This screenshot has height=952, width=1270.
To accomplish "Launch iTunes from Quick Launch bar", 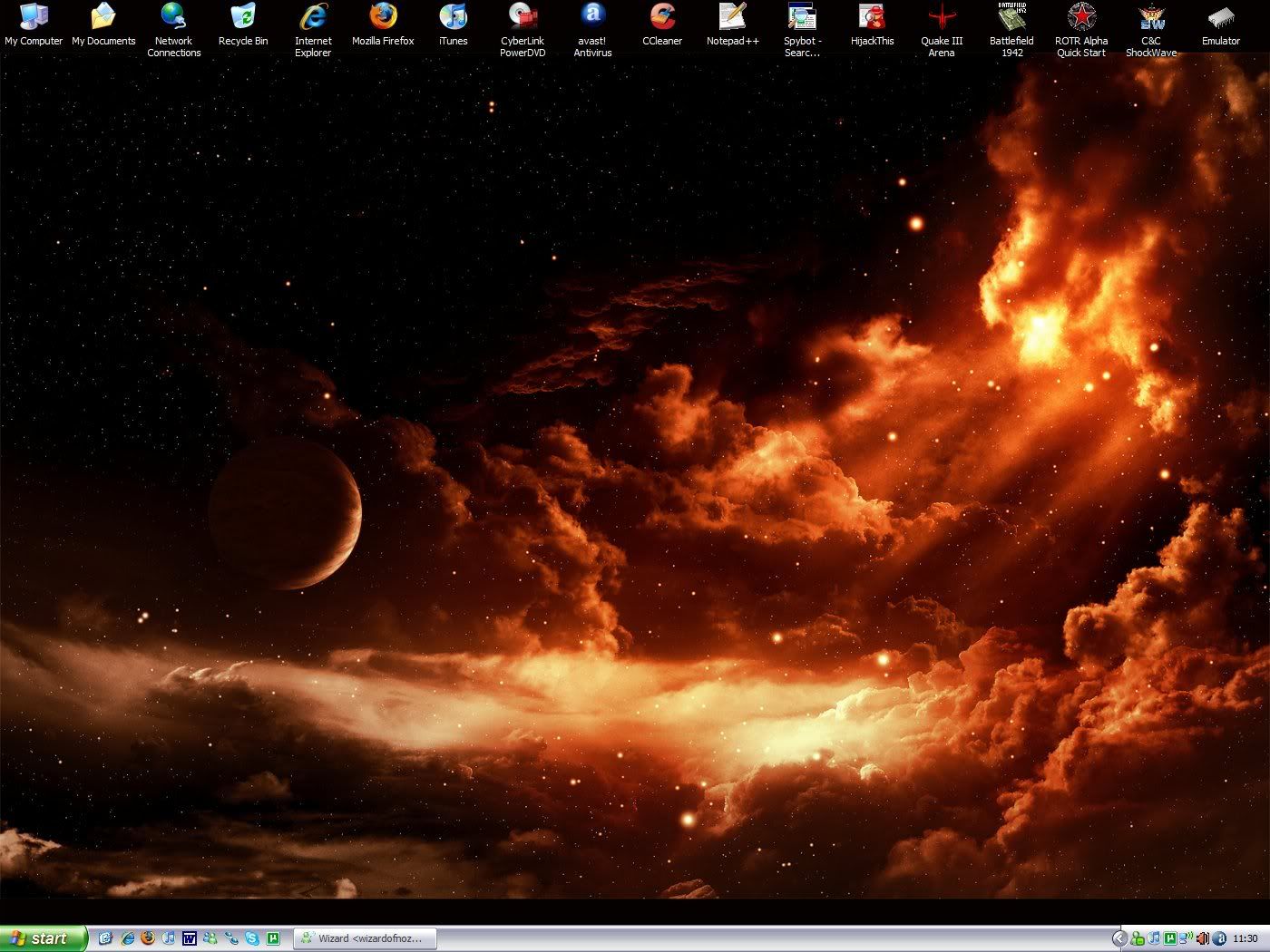I will coord(169,938).
